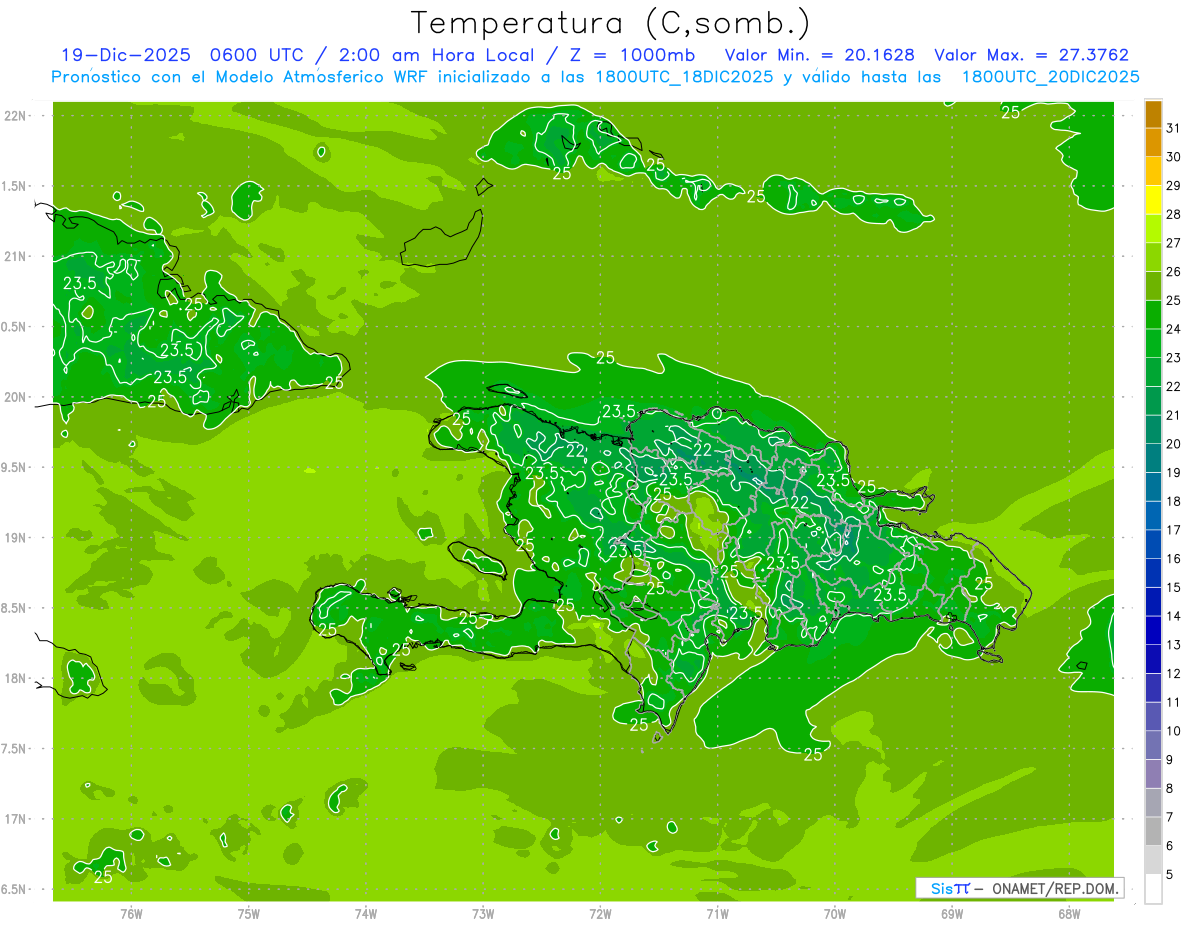Click the '72W' longitude label
The height and width of the screenshot is (927, 1200).
click(x=600, y=913)
